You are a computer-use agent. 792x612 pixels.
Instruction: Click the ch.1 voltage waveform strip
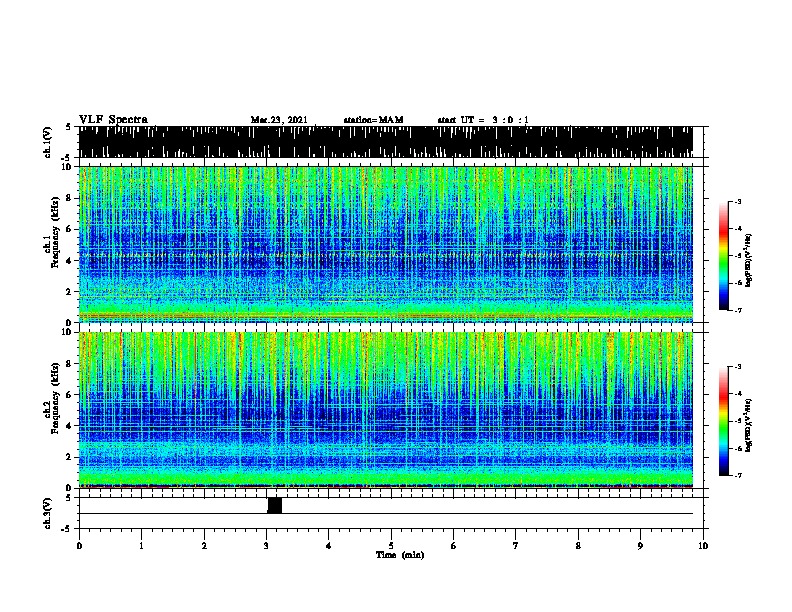386,142
